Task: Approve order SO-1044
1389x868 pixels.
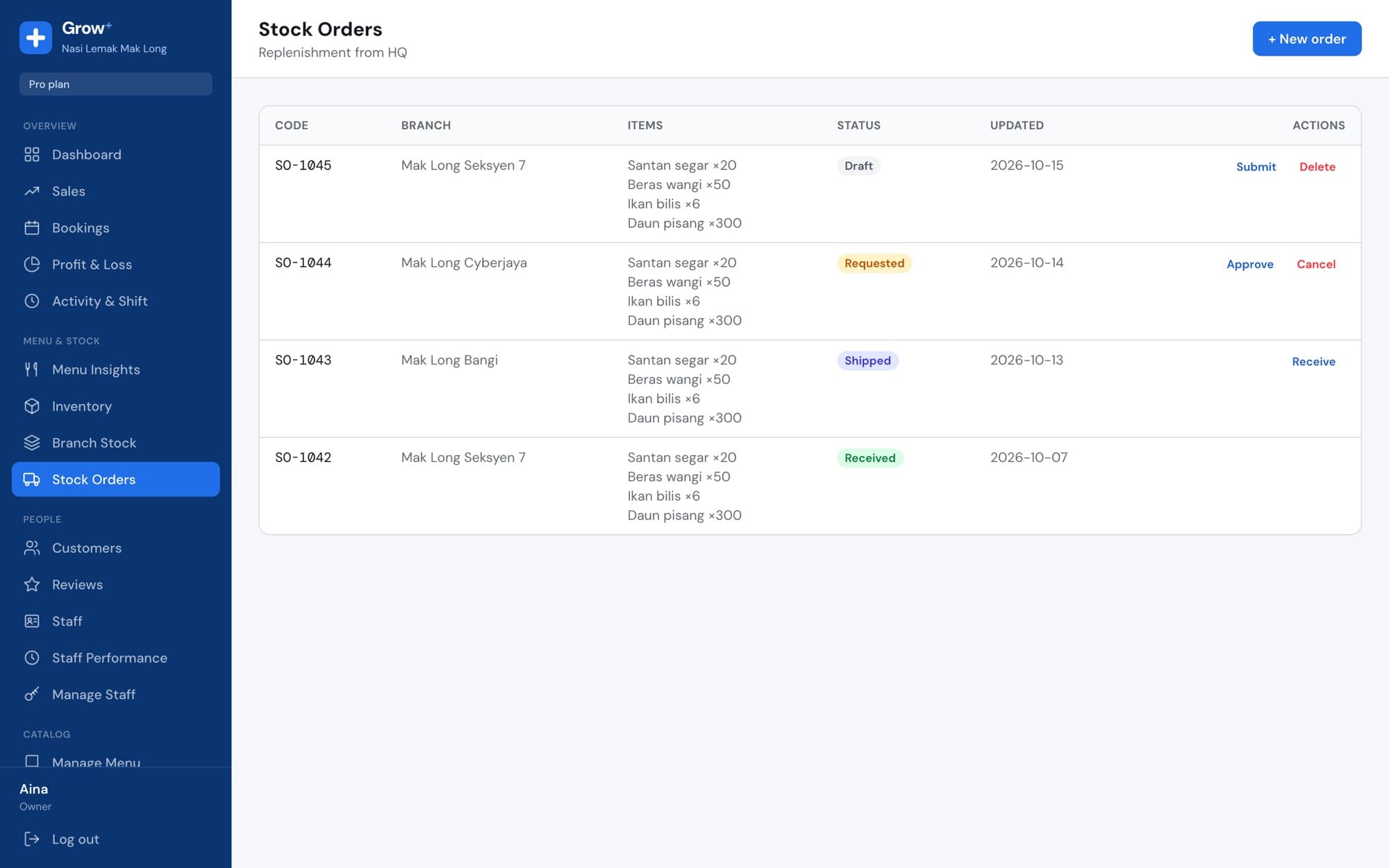Action: point(1249,264)
